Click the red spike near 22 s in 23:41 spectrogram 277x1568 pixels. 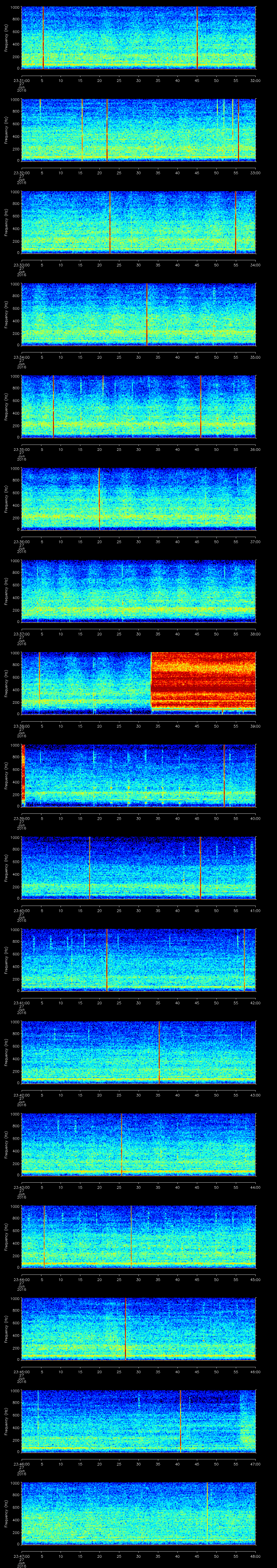pyautogui.click(x=107, y=960)
